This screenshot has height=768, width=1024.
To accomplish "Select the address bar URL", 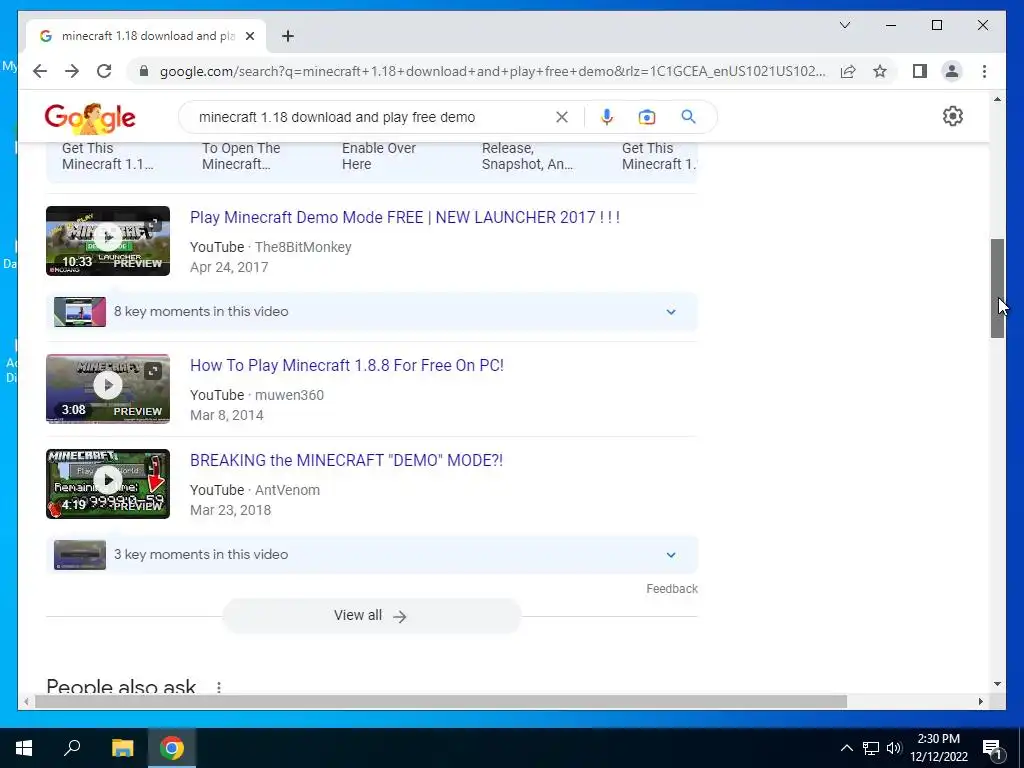I will 492,71.
